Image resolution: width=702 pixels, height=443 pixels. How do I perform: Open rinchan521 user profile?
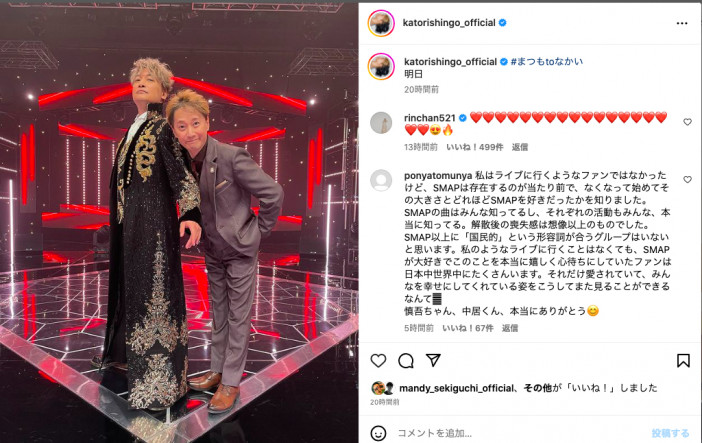[x=429, y=118]
